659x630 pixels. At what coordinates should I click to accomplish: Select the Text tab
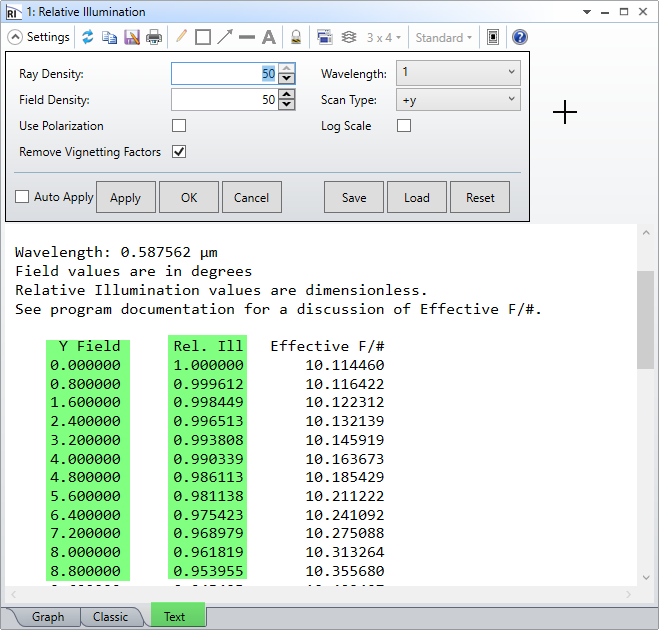click(178, 616)
